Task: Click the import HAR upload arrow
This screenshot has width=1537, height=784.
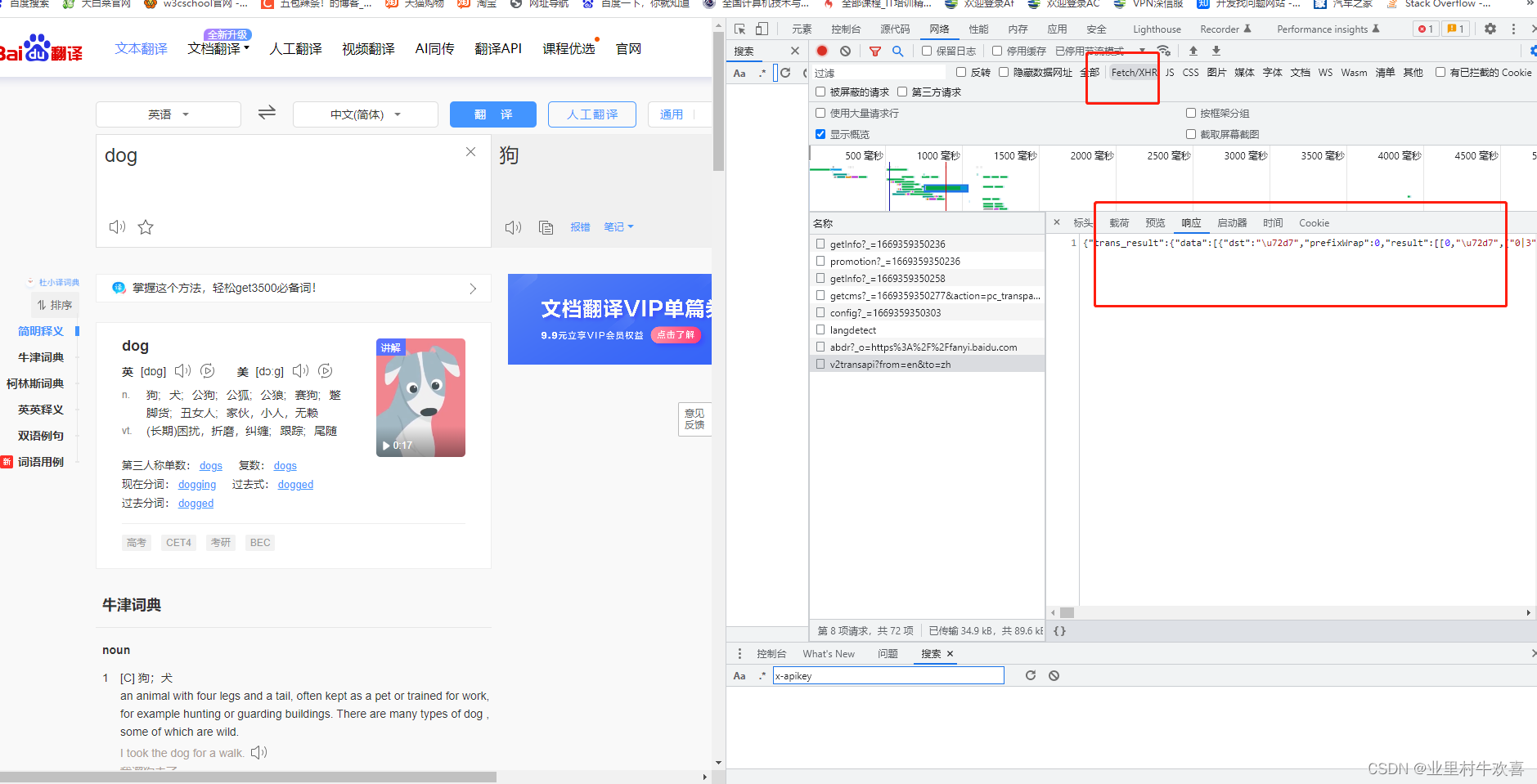Action: click(x=1193, y=51)
